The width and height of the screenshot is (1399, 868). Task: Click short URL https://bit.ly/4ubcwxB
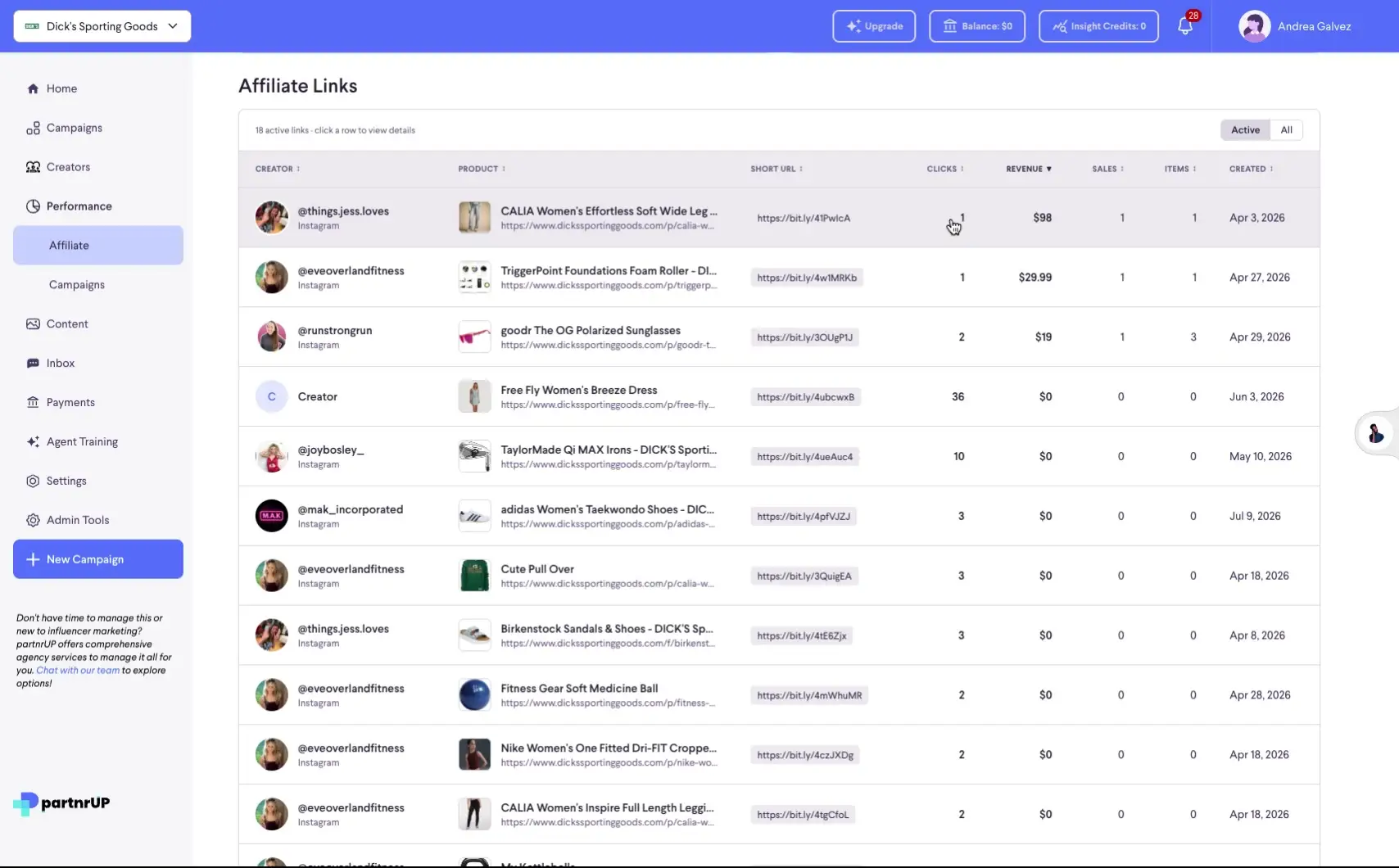click(806, 397)
